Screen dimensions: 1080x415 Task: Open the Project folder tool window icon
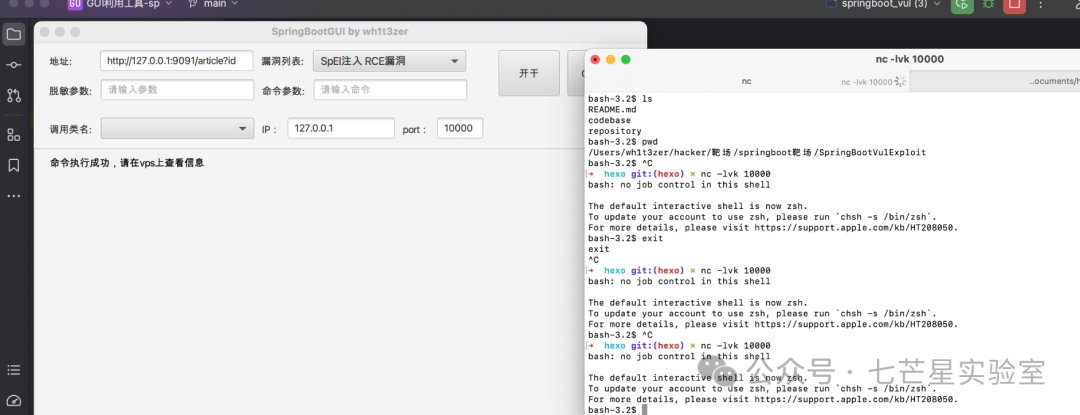click(x=14, y=34)
